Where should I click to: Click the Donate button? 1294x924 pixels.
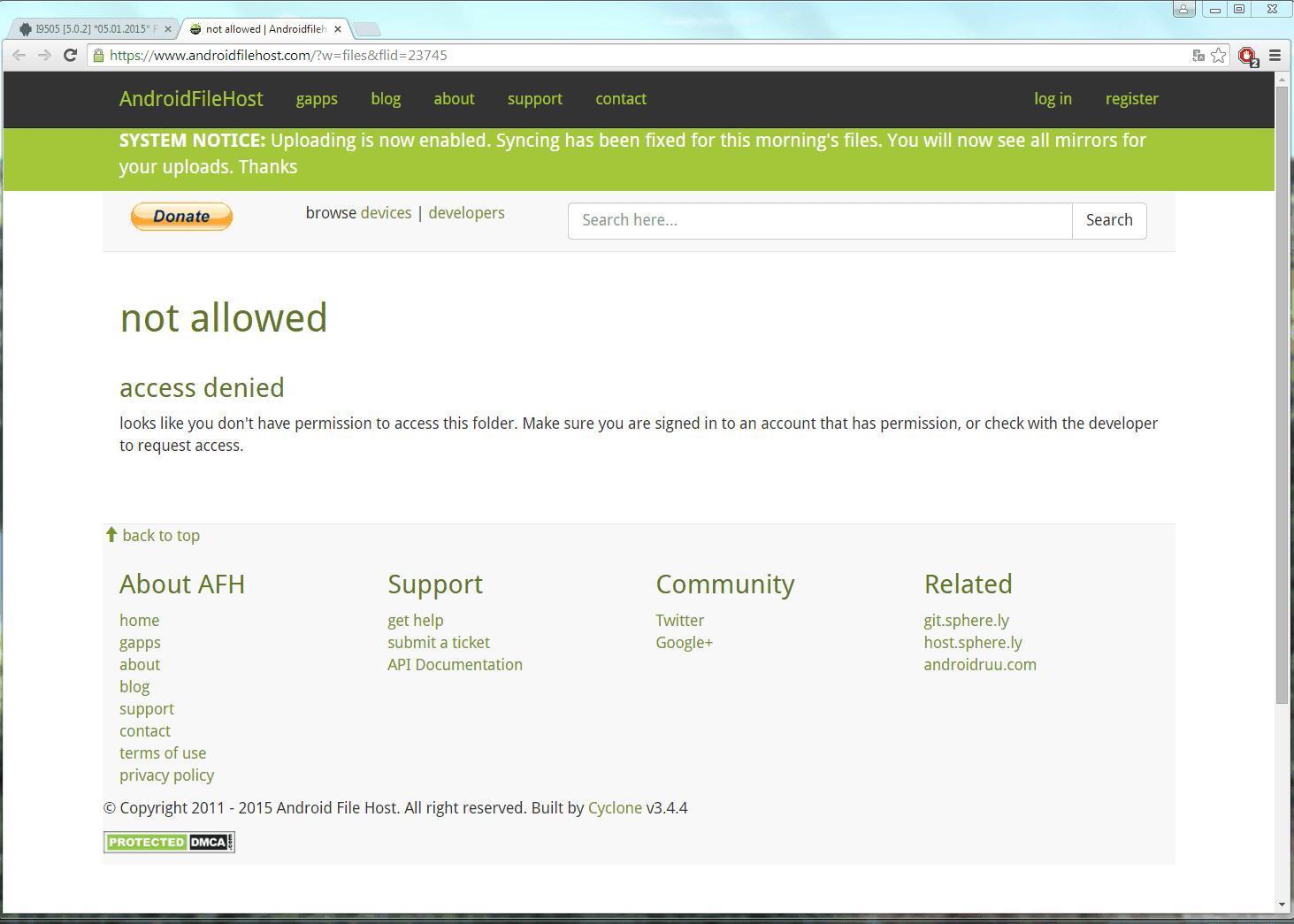click(x=181, y=217)
